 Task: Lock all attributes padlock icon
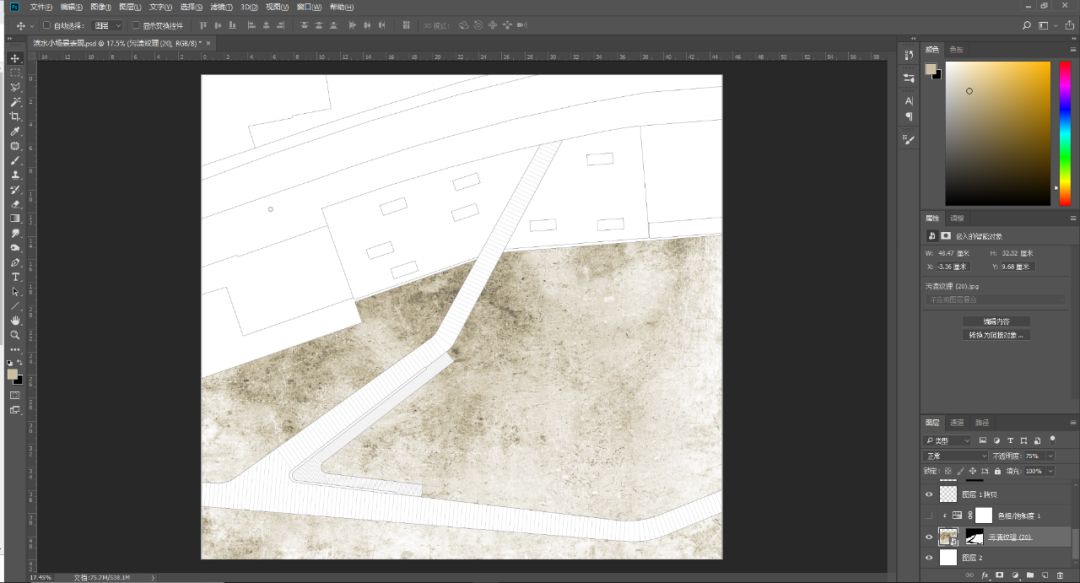pyautogui.click(x=997, y=471)
